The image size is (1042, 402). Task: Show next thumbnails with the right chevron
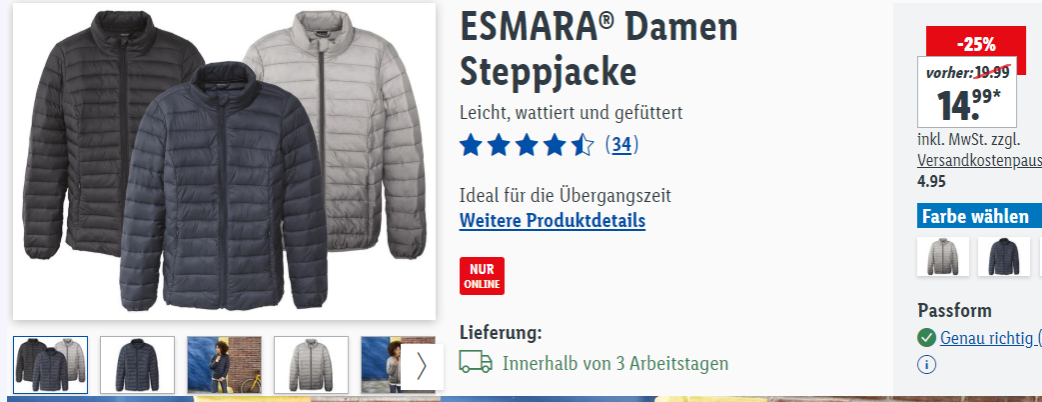(421, 367)
